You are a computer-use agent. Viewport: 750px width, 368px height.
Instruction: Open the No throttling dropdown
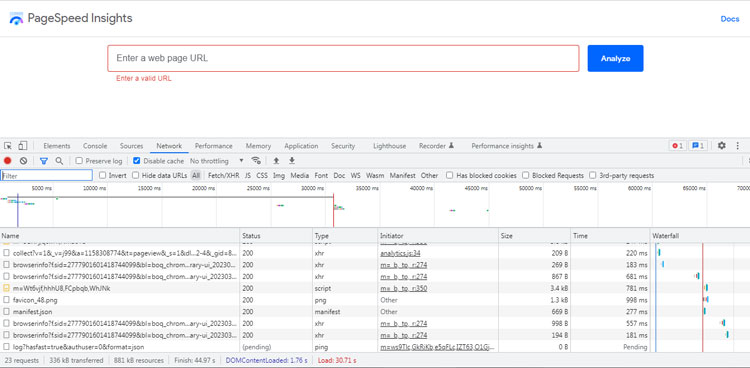[x=217, y=161]
